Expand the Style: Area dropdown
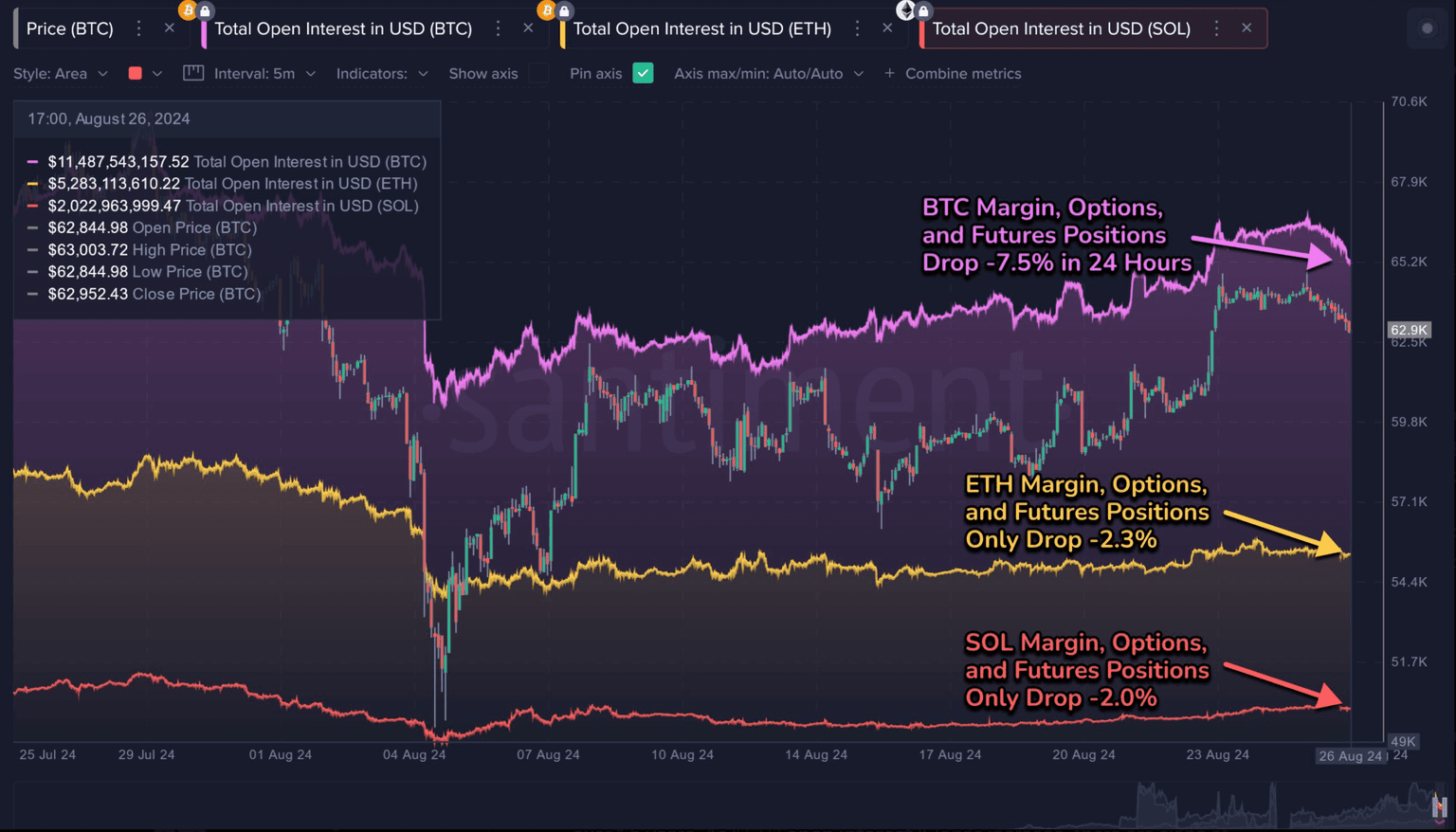1456x832 pixels. 61,73
